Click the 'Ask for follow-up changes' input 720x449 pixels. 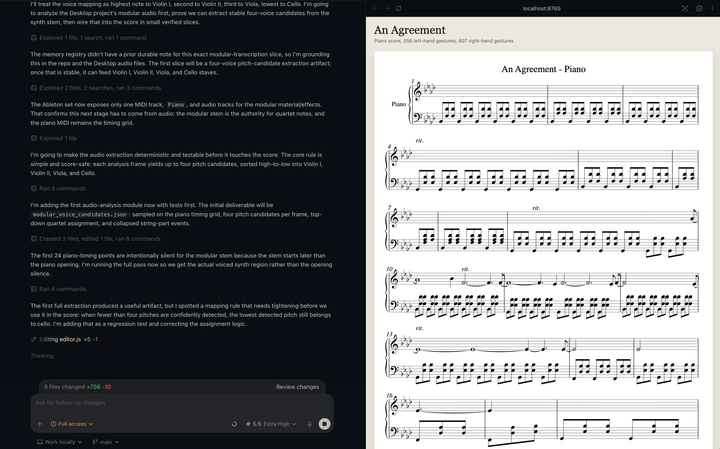click(182, 403)
